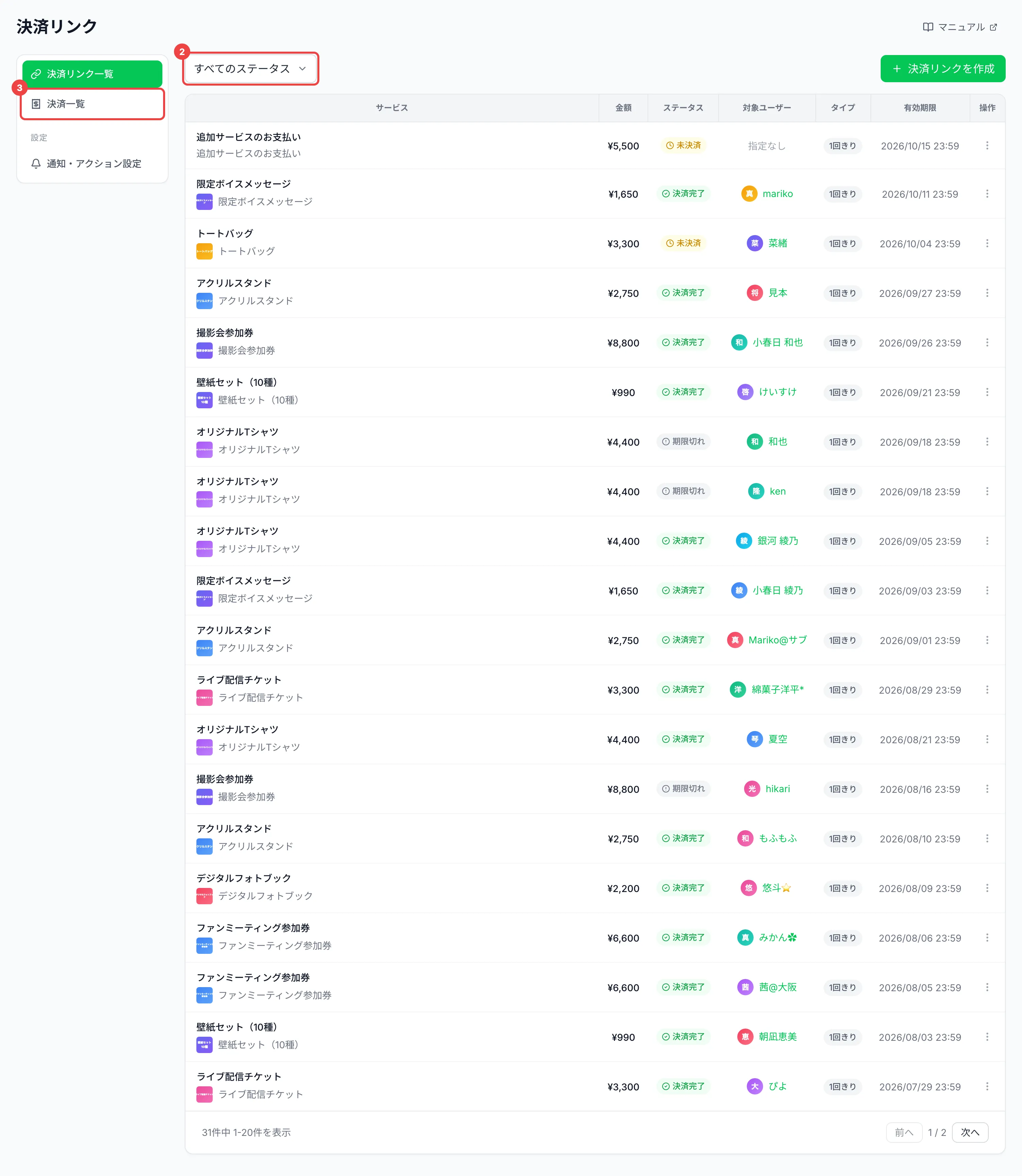Open the three-dot menu for mariko's row
The width and height of the screenshot is (1022, 1176).
987,194
